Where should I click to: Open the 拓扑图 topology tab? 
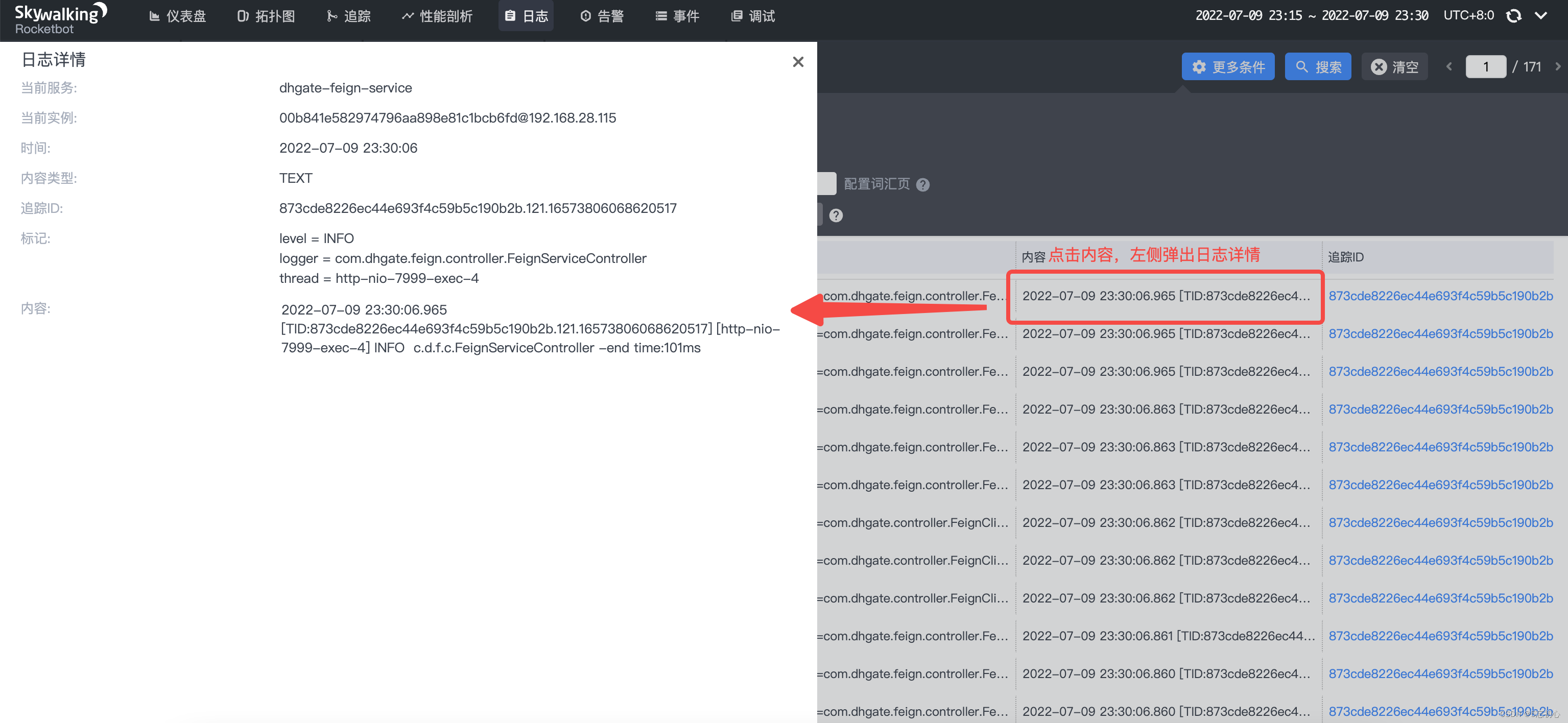pos(266,16)
